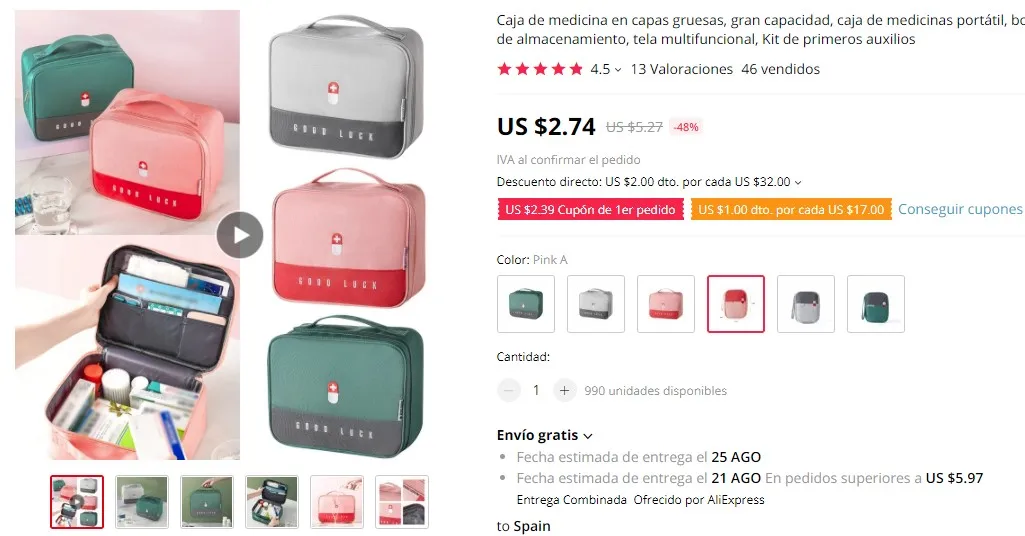Play the product video

coord(240,235)
